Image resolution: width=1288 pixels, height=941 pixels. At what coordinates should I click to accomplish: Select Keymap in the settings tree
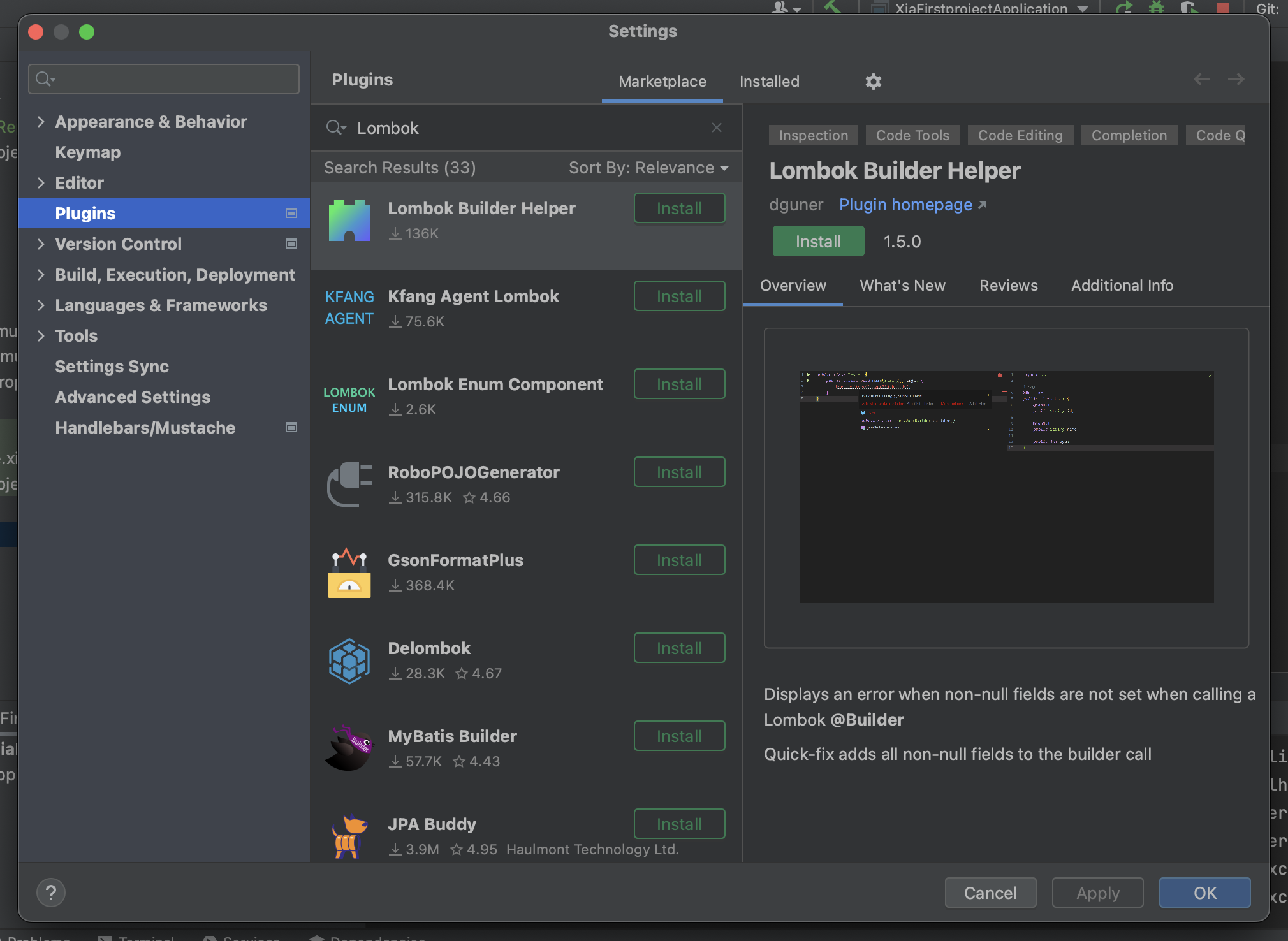(87, 152)
